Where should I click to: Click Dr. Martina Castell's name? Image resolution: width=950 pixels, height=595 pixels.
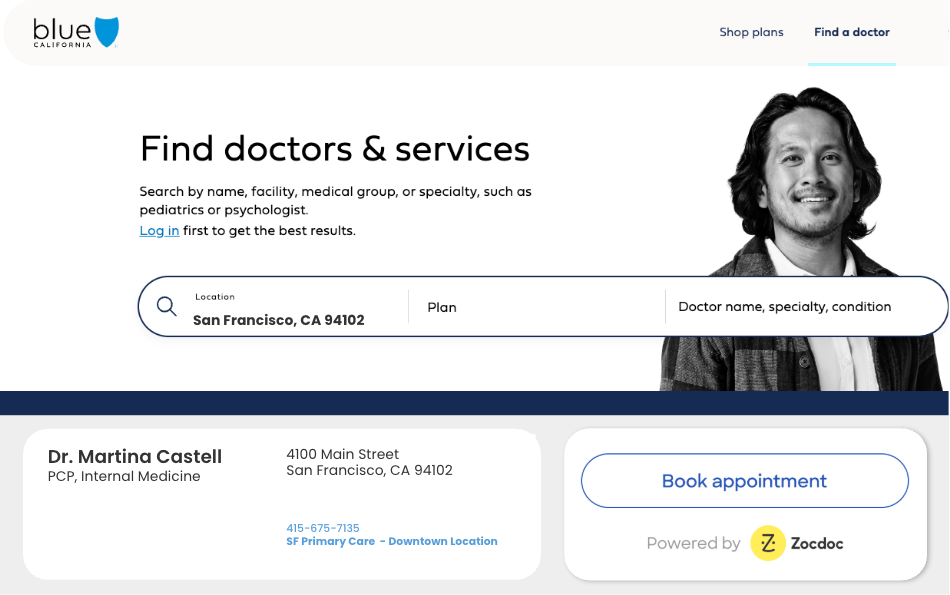point(134,456)
